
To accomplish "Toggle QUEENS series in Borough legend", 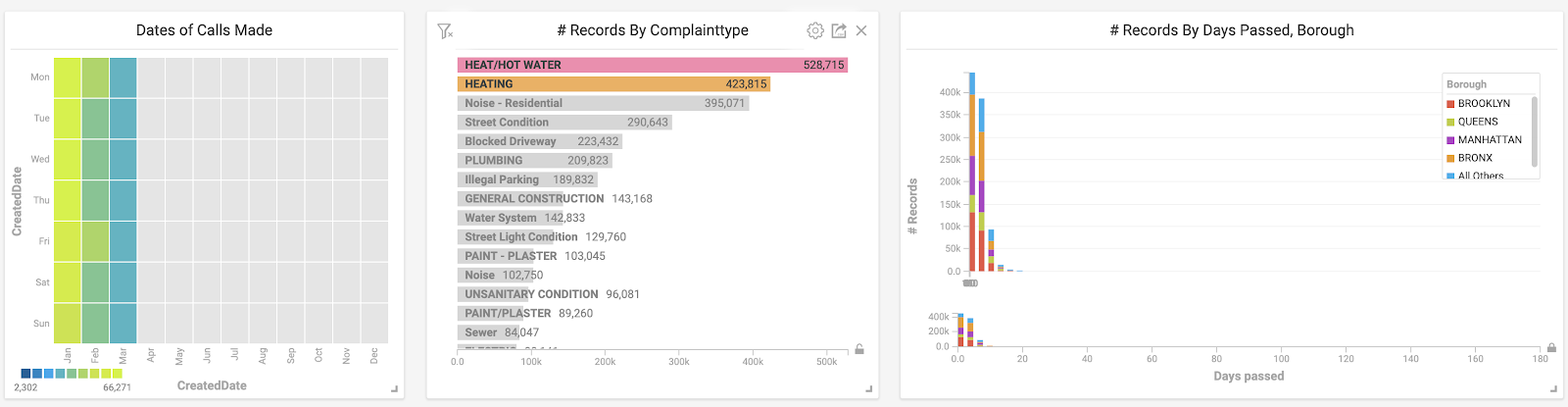I will [x=1478, y=122].
